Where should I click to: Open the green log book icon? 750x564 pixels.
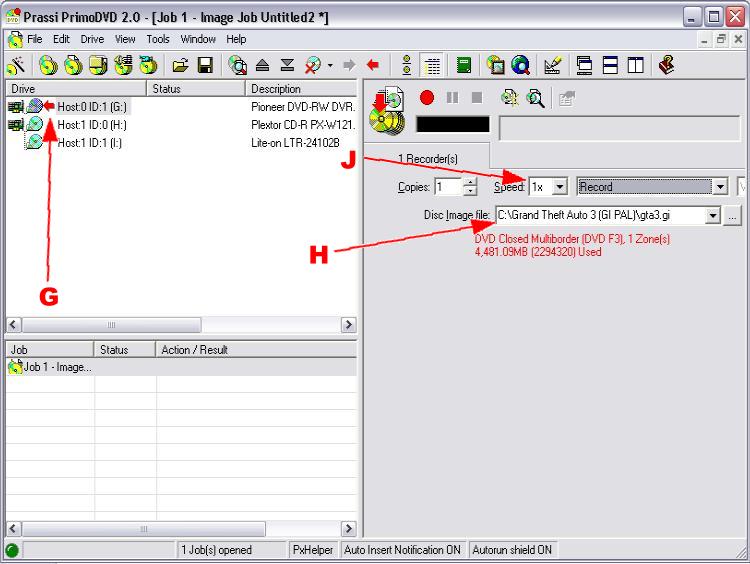pyautogui.click(x=463, y=65)
